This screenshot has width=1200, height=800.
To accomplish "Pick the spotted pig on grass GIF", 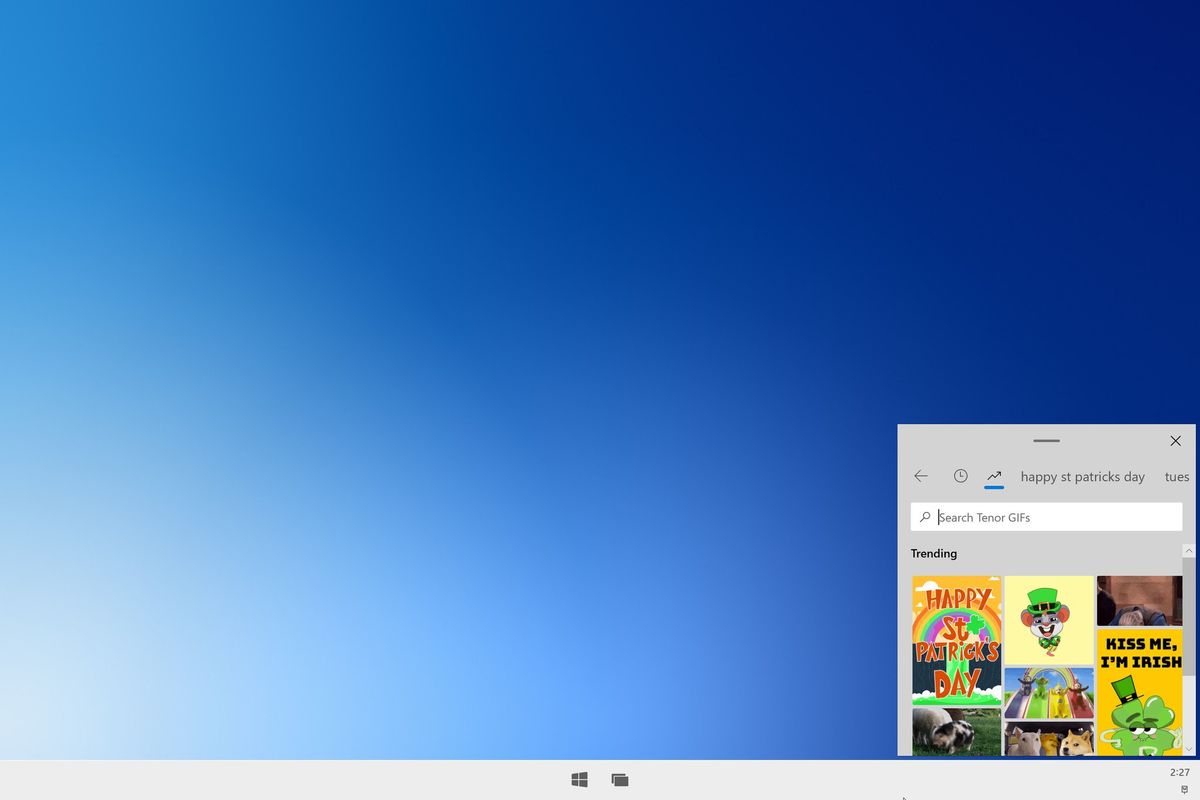I will click(957, 732).
